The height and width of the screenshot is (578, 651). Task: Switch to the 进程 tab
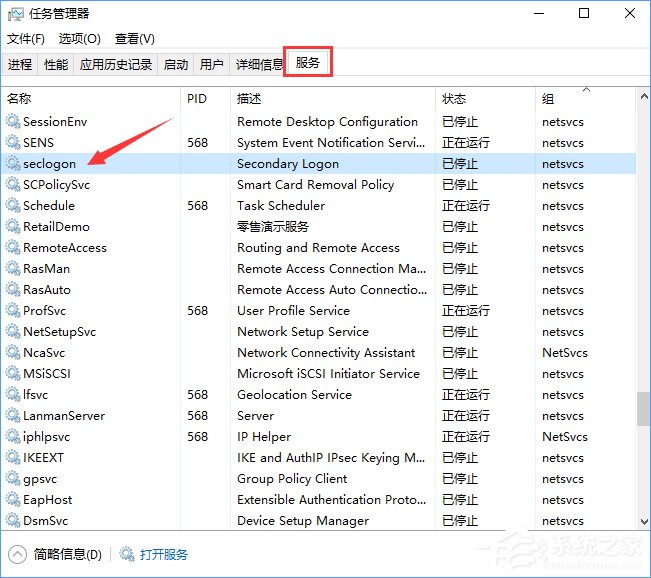click(20, 64)
